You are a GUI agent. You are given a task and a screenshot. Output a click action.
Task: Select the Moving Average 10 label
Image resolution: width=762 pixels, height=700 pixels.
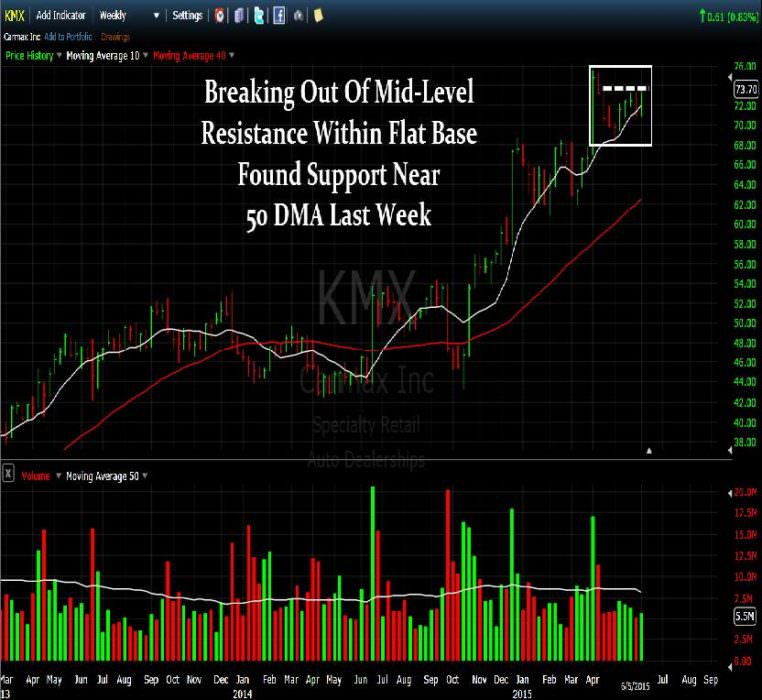coord(103,56)
